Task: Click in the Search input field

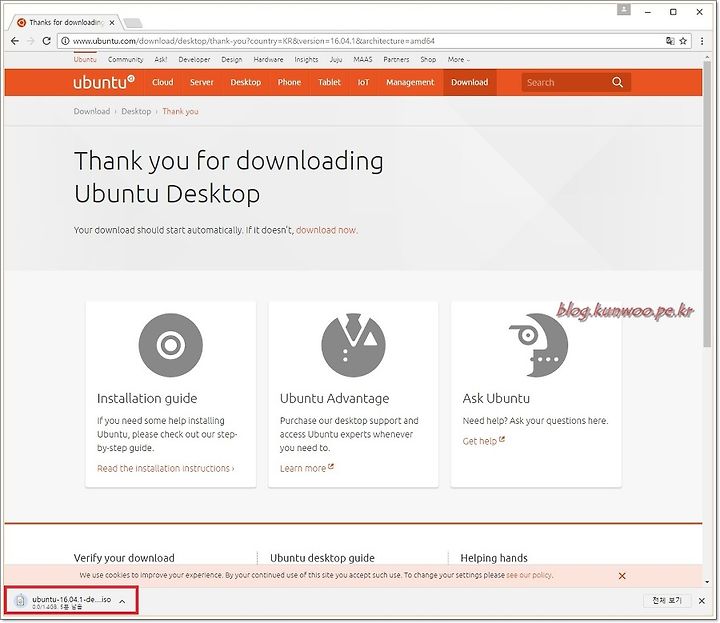Action: pos(567,82)
